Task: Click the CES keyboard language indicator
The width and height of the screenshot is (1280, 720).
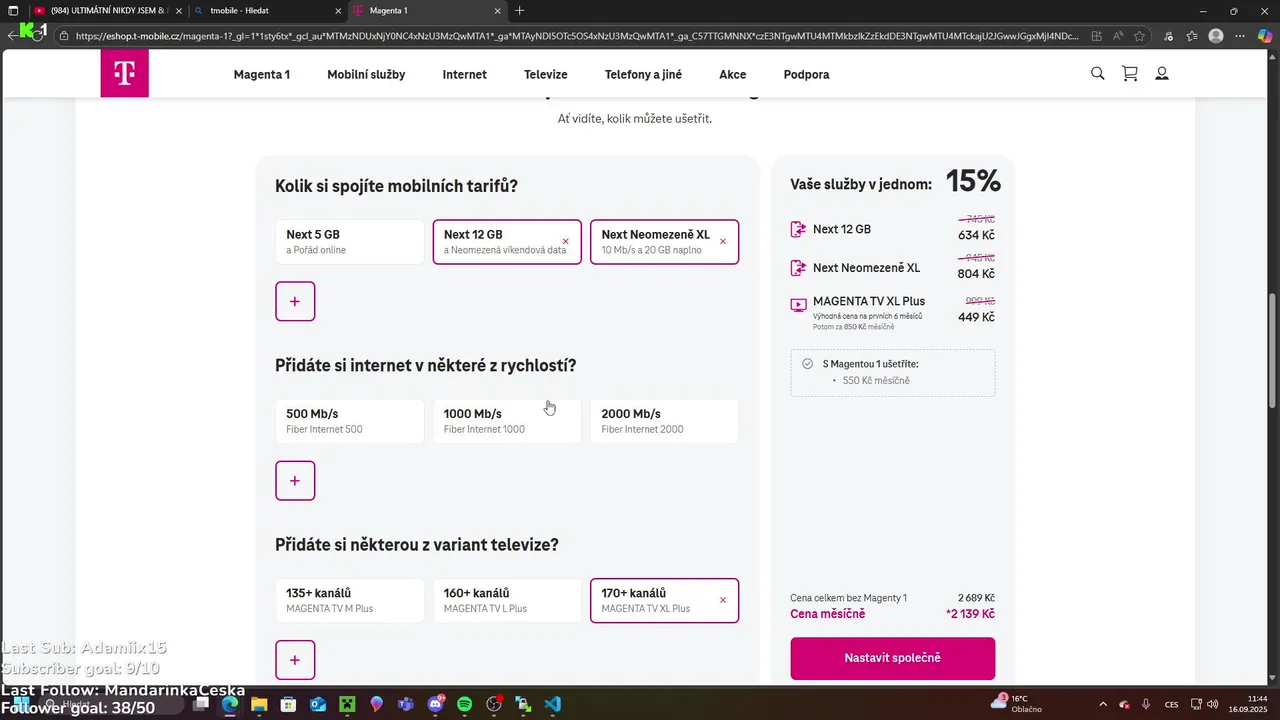Action: pos(1171,704)
